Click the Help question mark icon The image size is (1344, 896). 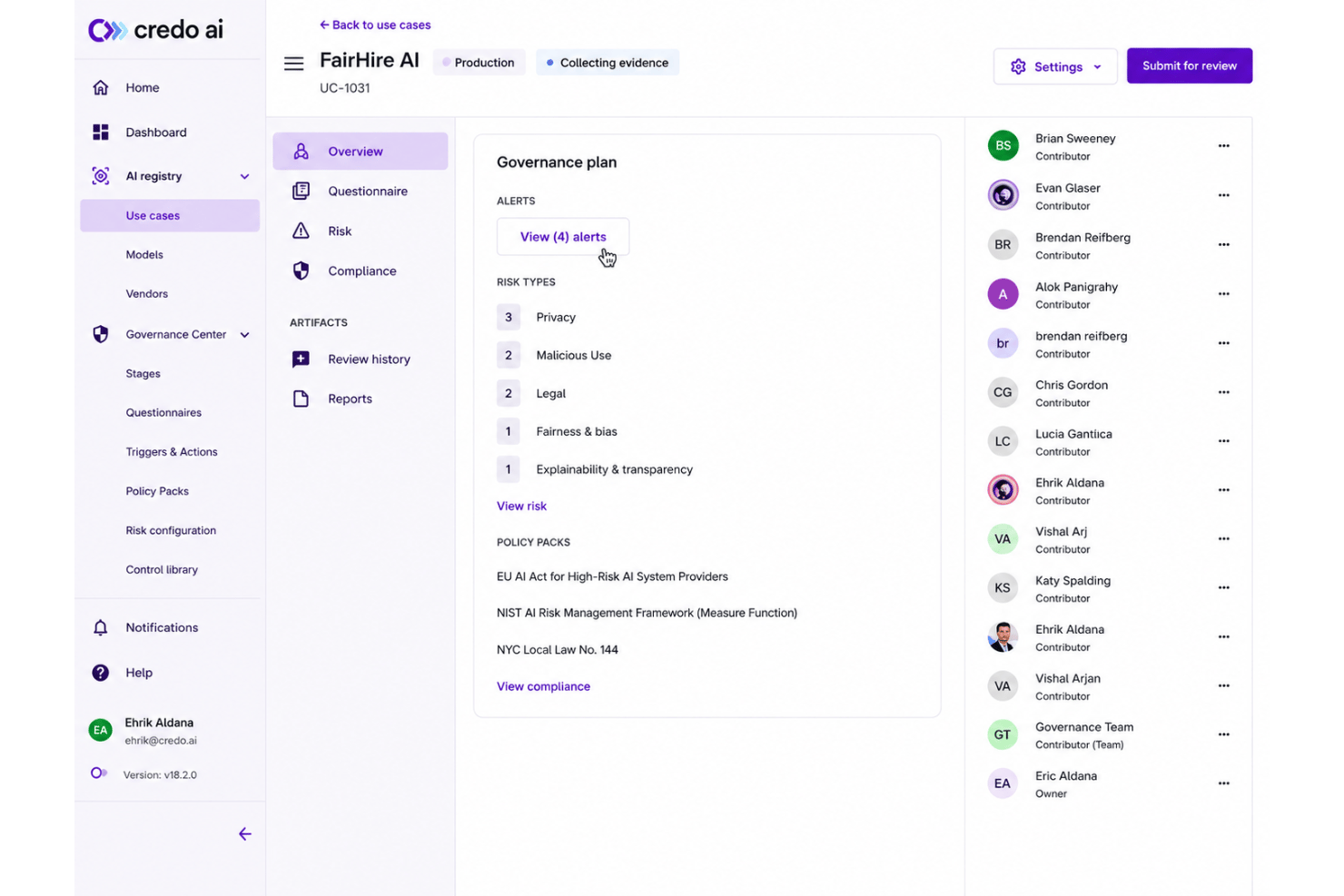101,673
